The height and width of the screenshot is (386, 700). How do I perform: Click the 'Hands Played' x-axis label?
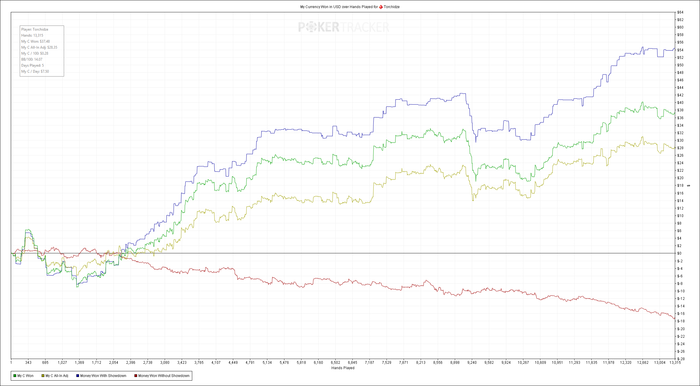pos(343,368)
